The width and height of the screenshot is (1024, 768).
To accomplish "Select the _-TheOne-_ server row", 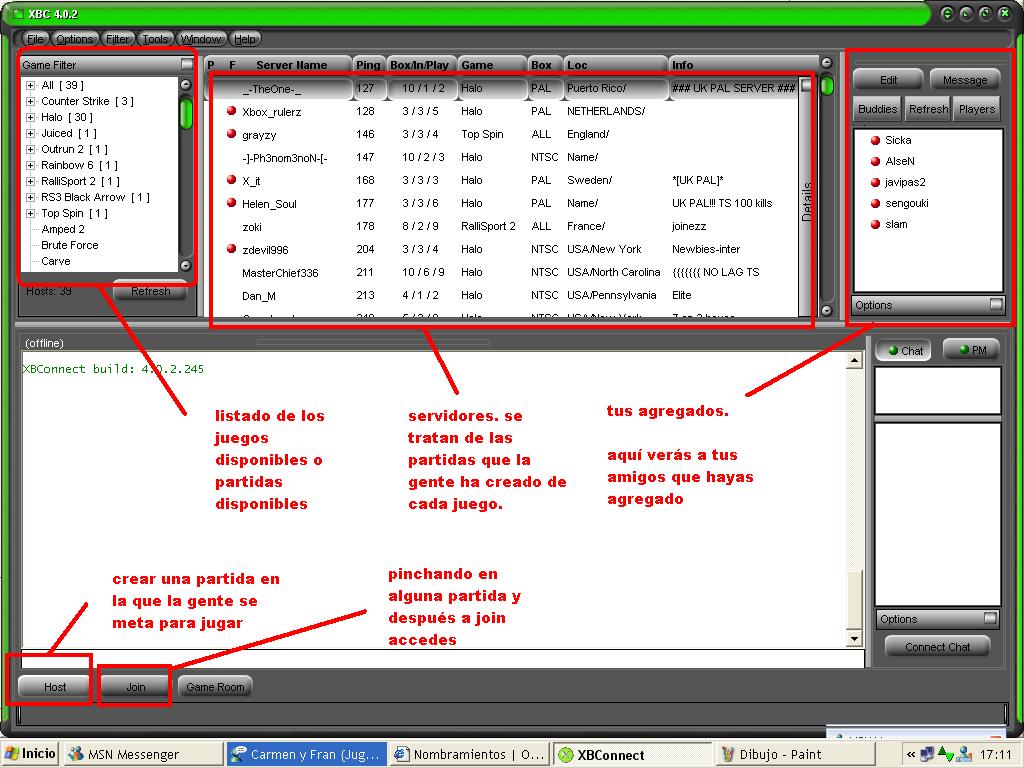I will click(504, 88).
